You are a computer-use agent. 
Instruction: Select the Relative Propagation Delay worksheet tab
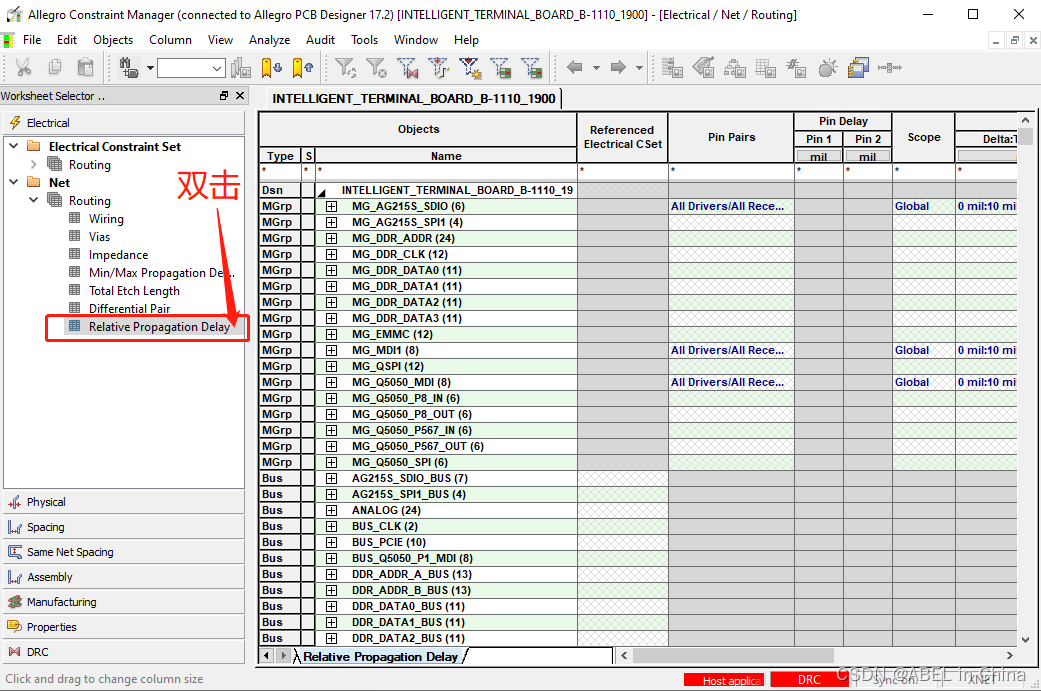pos(380,657)
